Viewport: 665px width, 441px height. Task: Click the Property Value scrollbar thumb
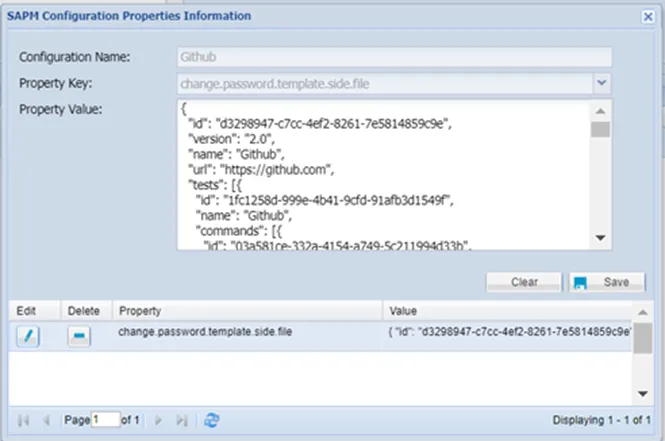tap(600, 129)
